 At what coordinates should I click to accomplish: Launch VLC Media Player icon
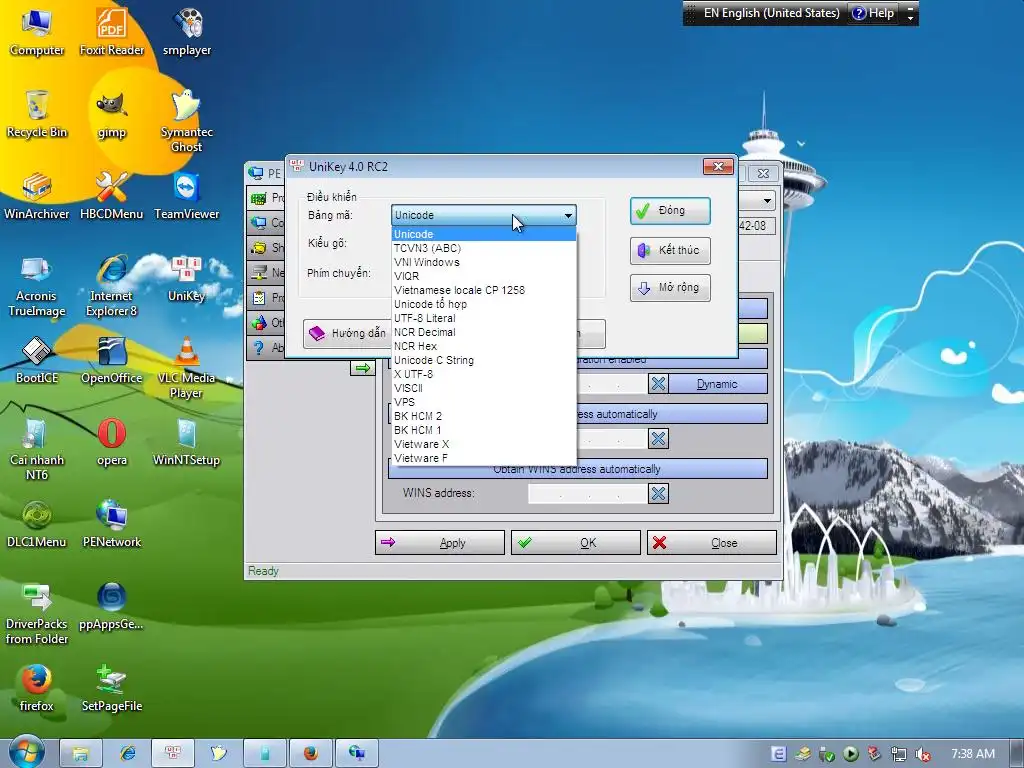(x=187, y=367)
